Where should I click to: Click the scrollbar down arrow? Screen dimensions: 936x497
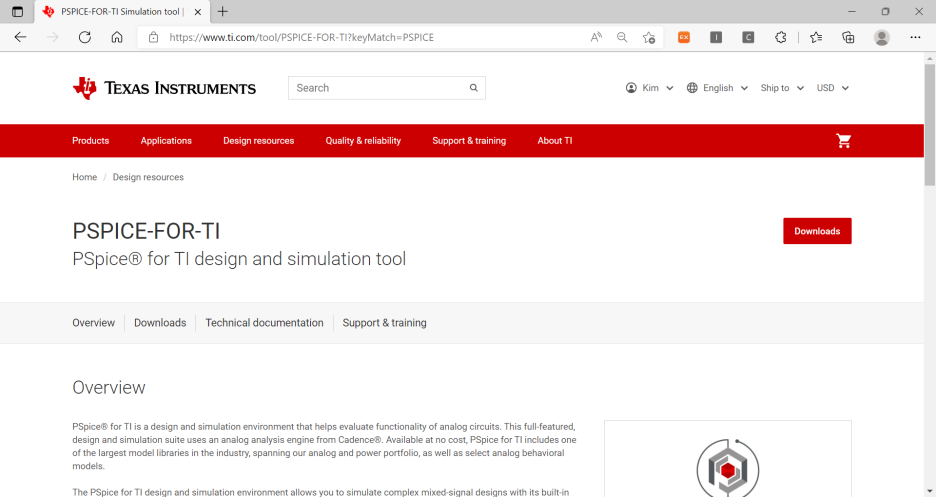point(929,491)
